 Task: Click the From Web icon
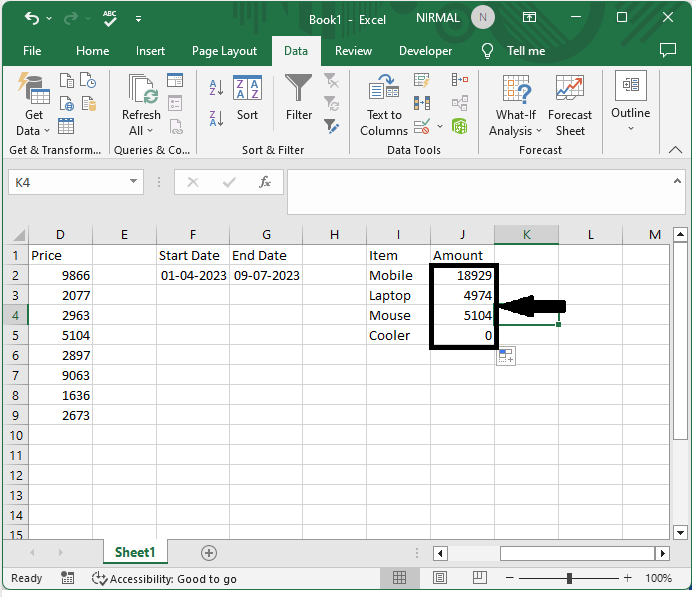[x=67, y=103]
